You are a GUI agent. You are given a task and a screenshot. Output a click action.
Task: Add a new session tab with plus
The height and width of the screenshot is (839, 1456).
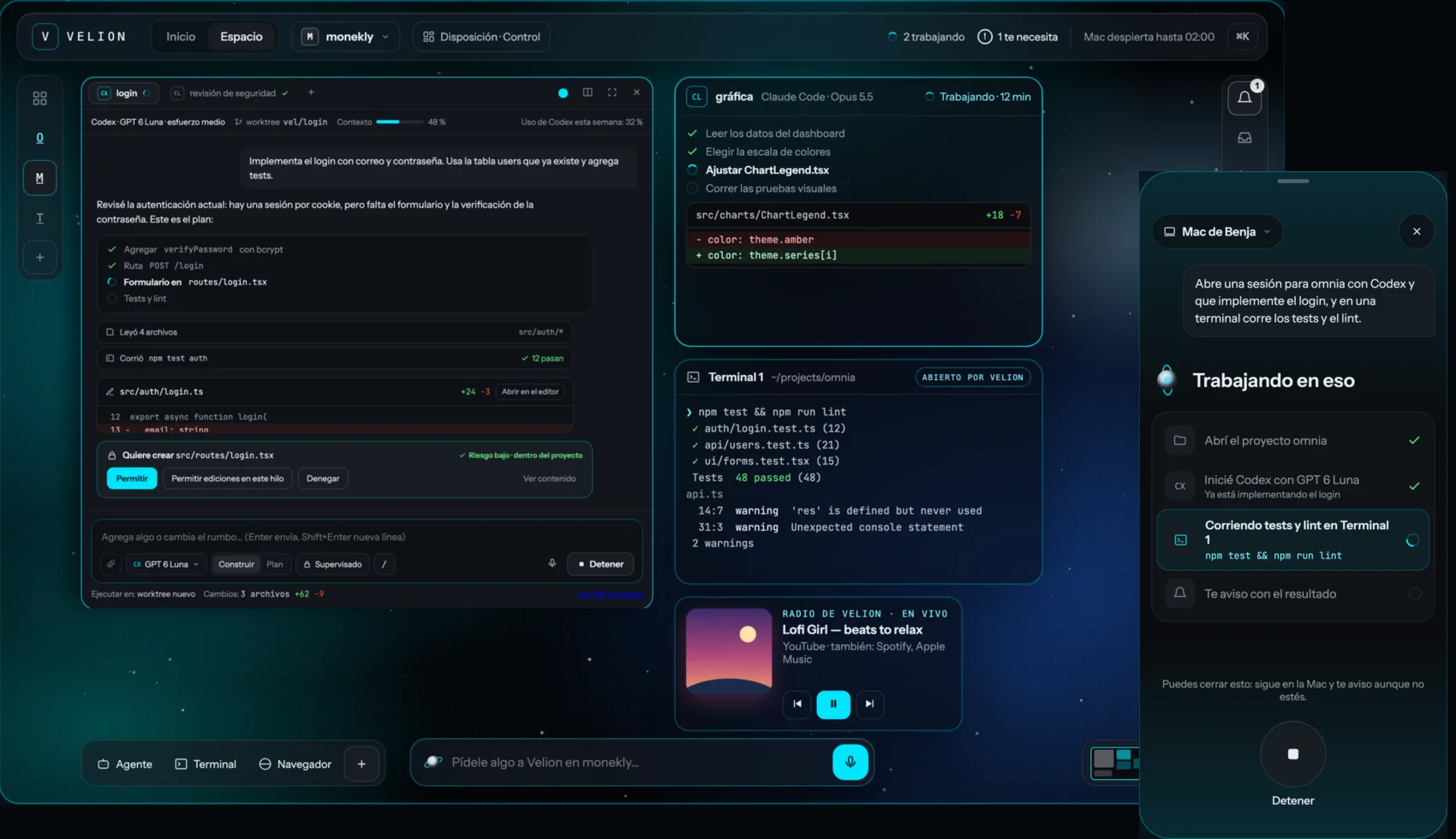(x=311, y=92)
